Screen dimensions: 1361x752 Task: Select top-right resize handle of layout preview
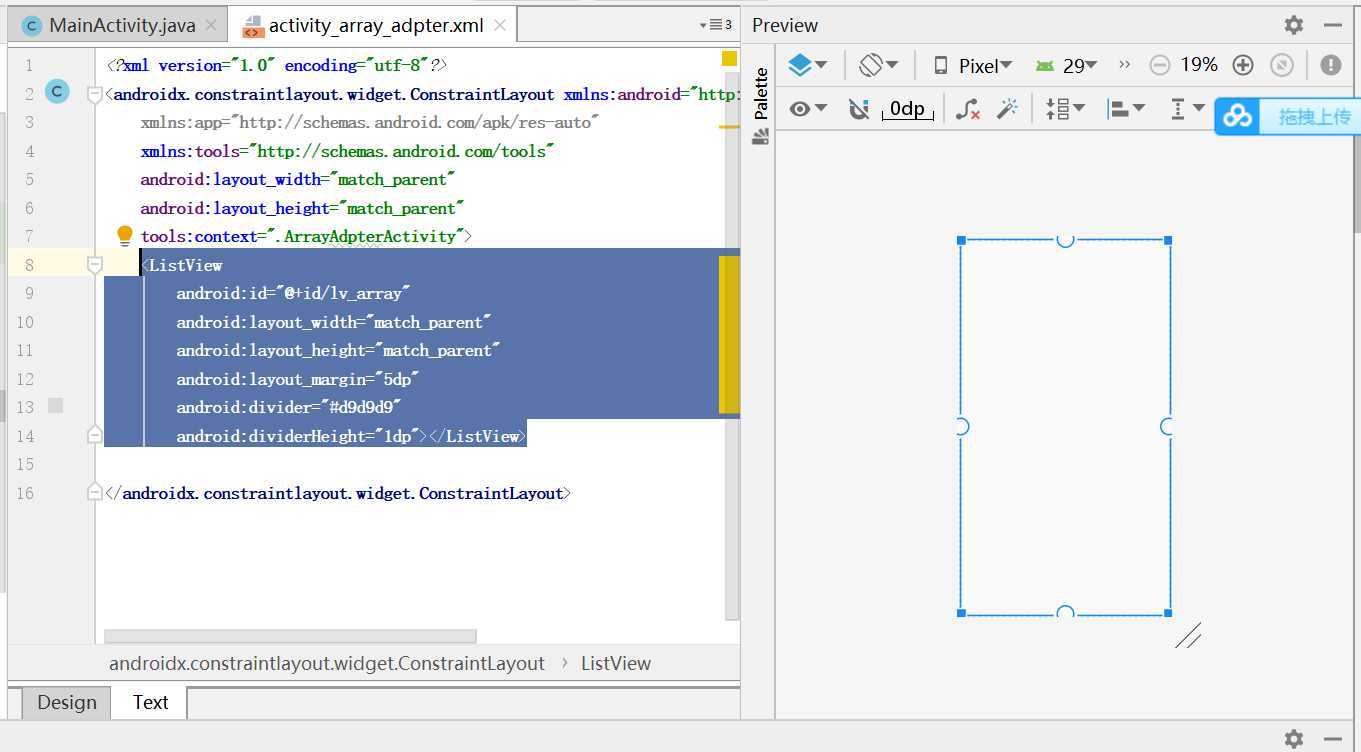1168,240
